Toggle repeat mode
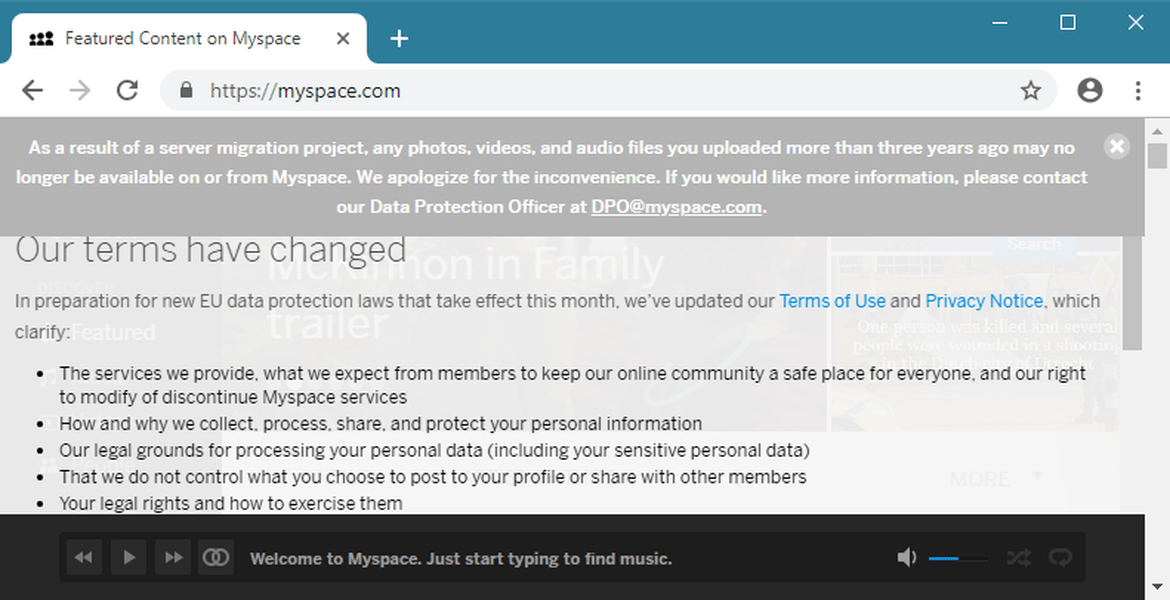The height and width of the screenshot is (600, 1170). [1060, 557]
